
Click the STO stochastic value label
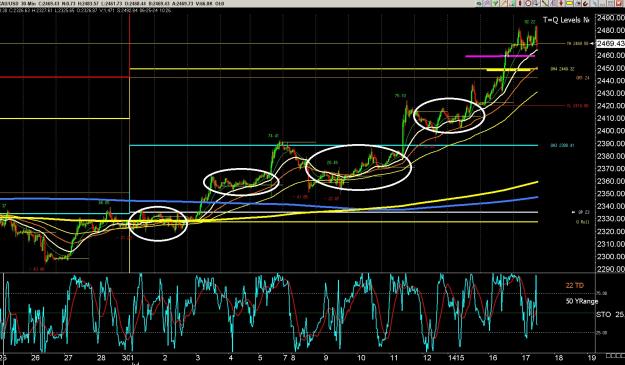click(x=610, y=314)
